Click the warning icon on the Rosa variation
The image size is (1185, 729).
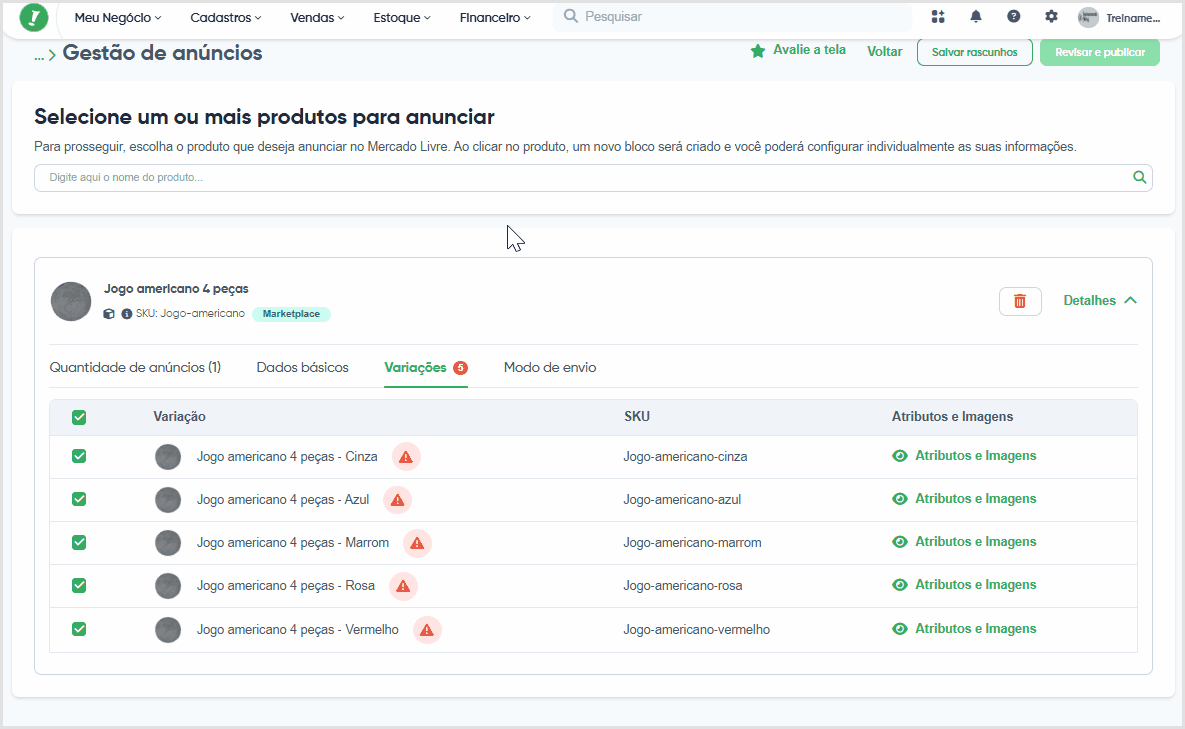(x=403, y=586)
